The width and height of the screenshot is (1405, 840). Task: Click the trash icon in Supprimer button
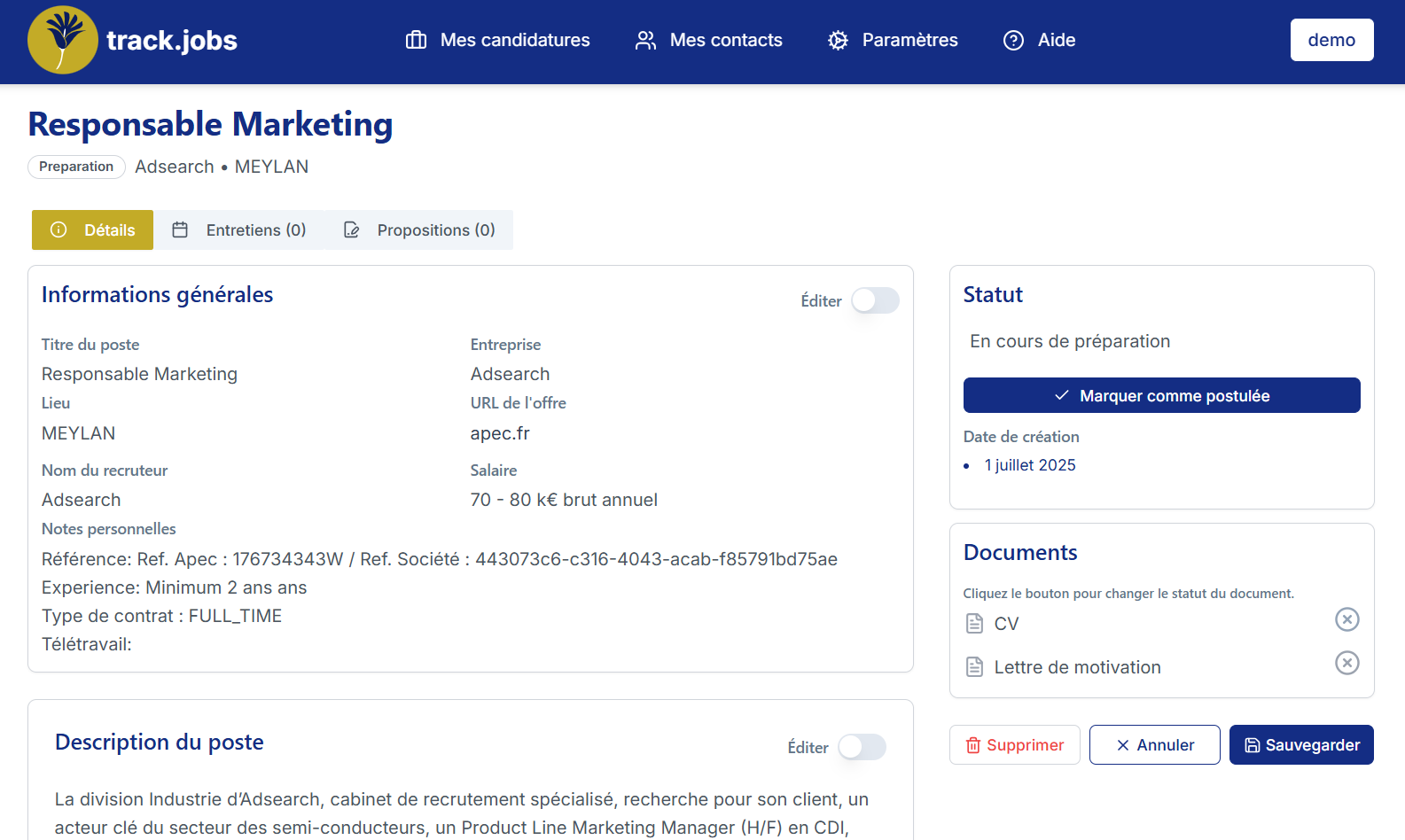(x=972, y=745)
